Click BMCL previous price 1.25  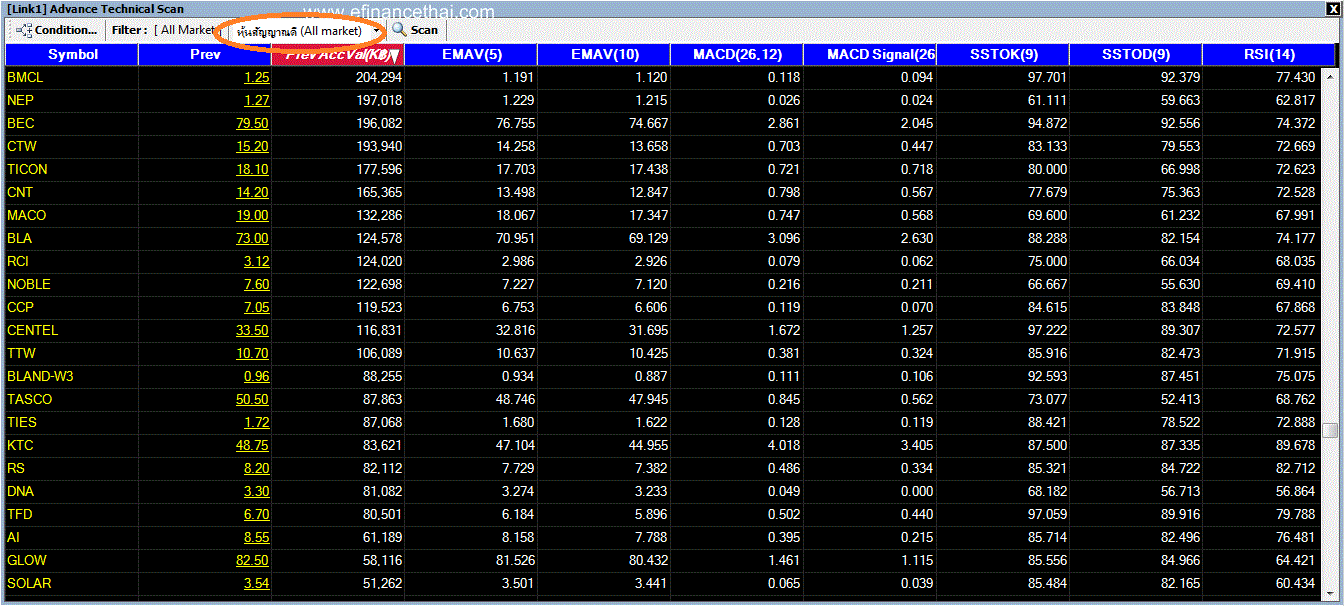[x=256, y=77]
